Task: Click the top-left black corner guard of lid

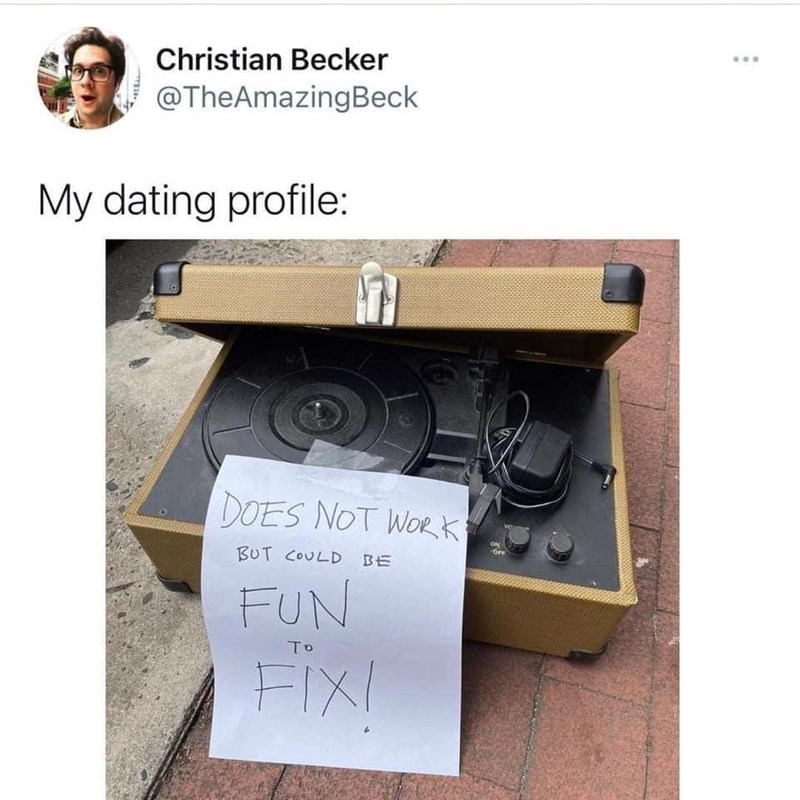Action: tap(170, 279)
